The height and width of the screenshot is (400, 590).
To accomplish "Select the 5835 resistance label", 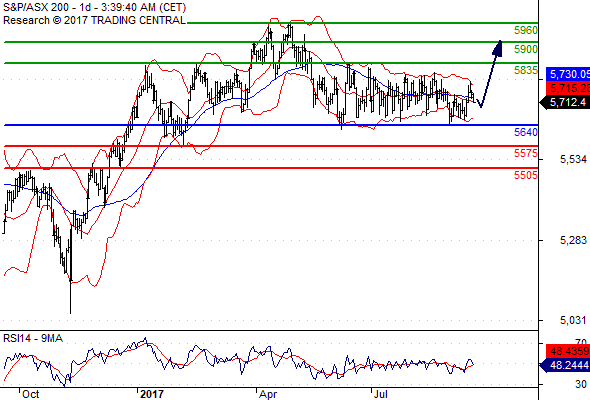I will [x=525, y=70].
